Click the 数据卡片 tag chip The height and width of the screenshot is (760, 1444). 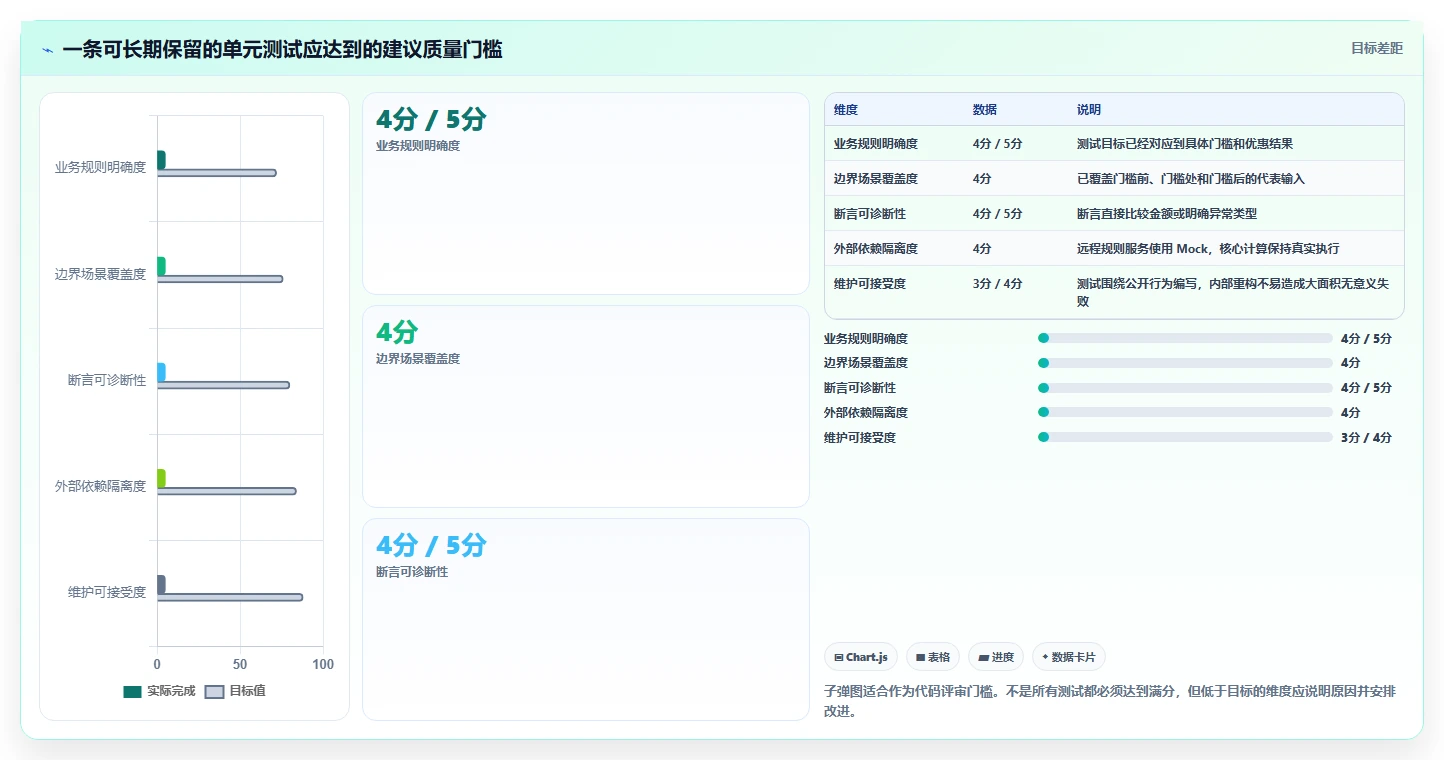(1068, 657)
